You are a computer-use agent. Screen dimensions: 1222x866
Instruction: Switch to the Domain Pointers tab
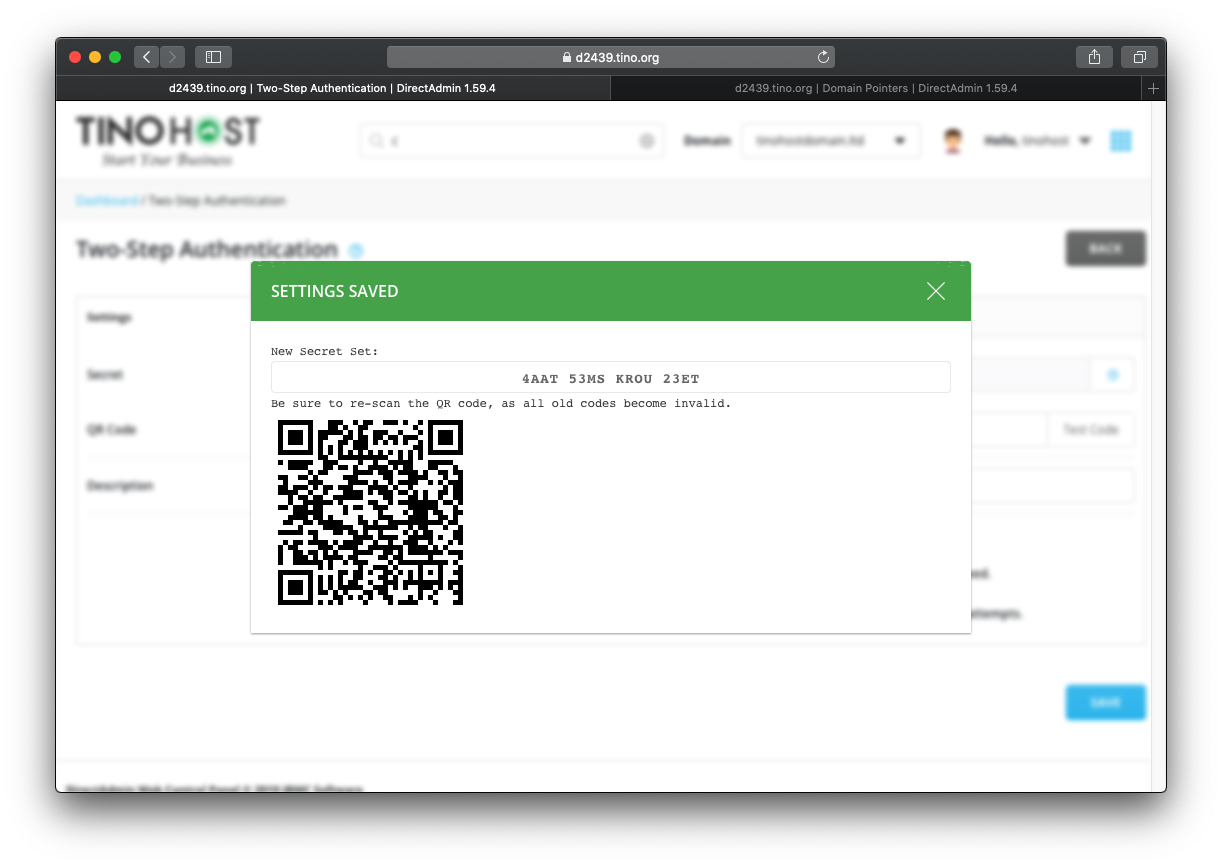point(876,88)
